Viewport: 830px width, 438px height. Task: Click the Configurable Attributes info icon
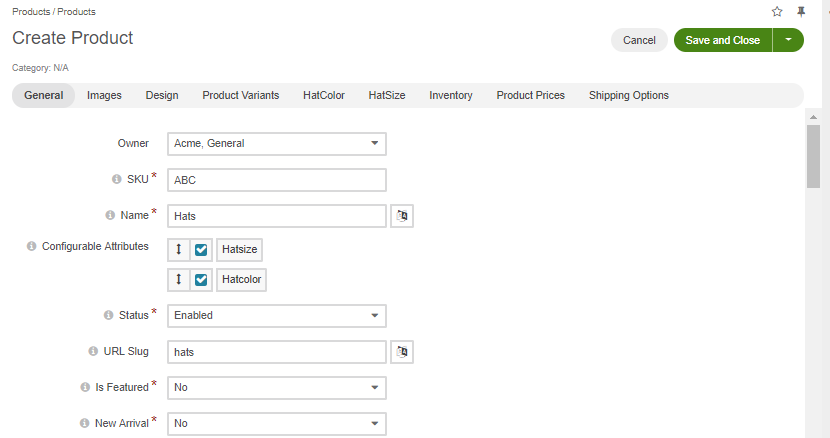point(31,246)
